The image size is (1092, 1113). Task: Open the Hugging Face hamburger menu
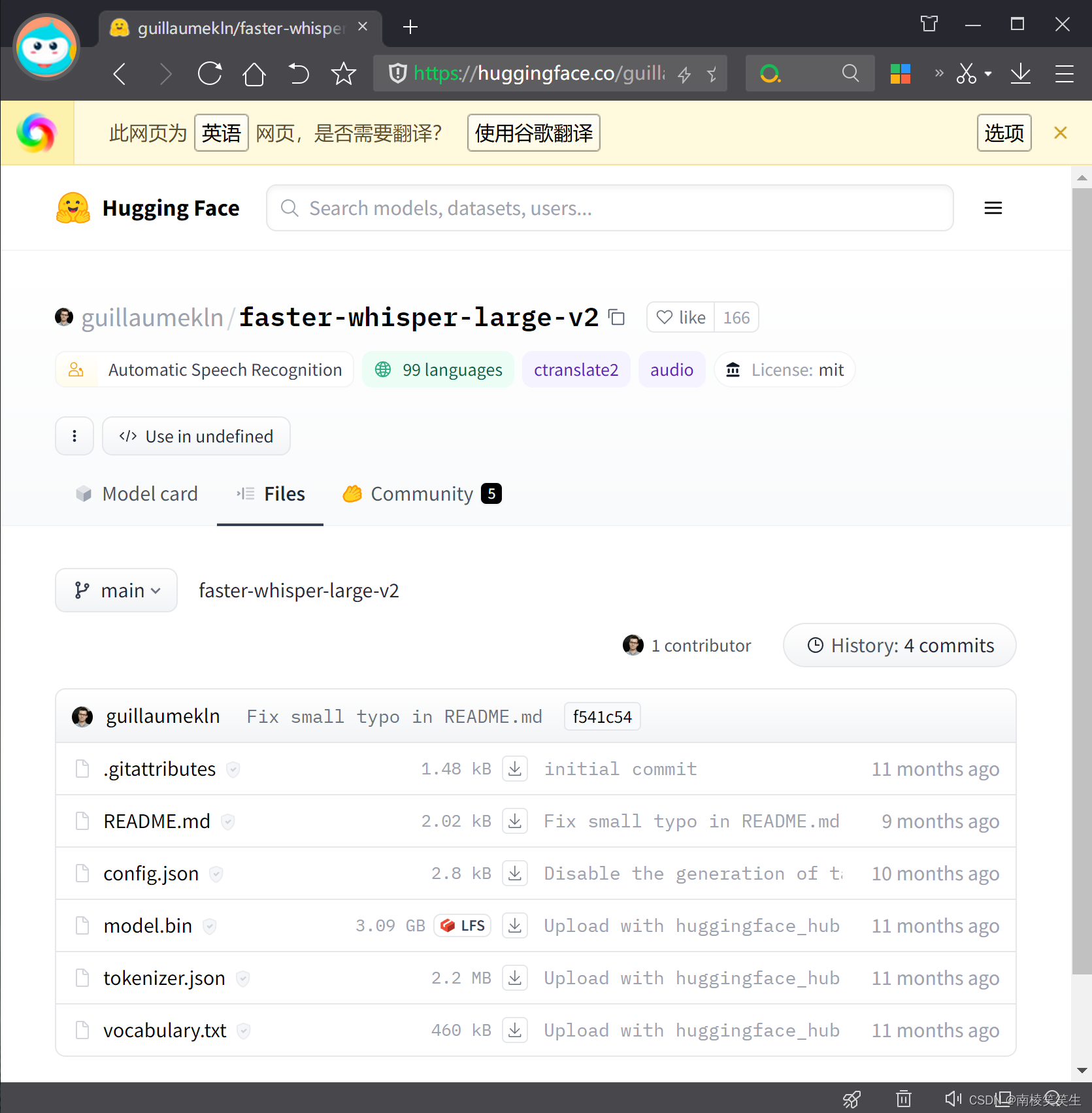point(993,208)
